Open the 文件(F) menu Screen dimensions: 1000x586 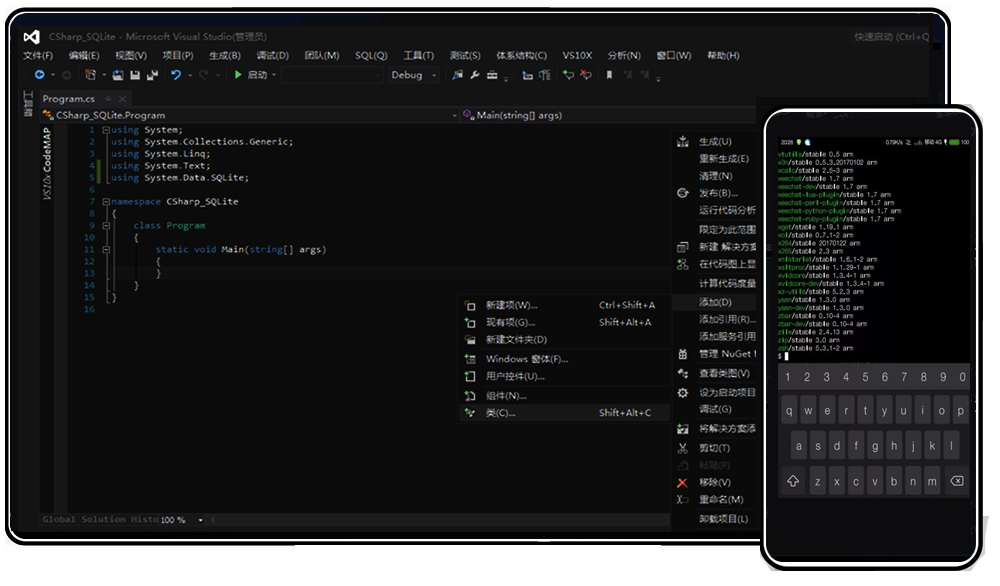click(x=38, y=55)
